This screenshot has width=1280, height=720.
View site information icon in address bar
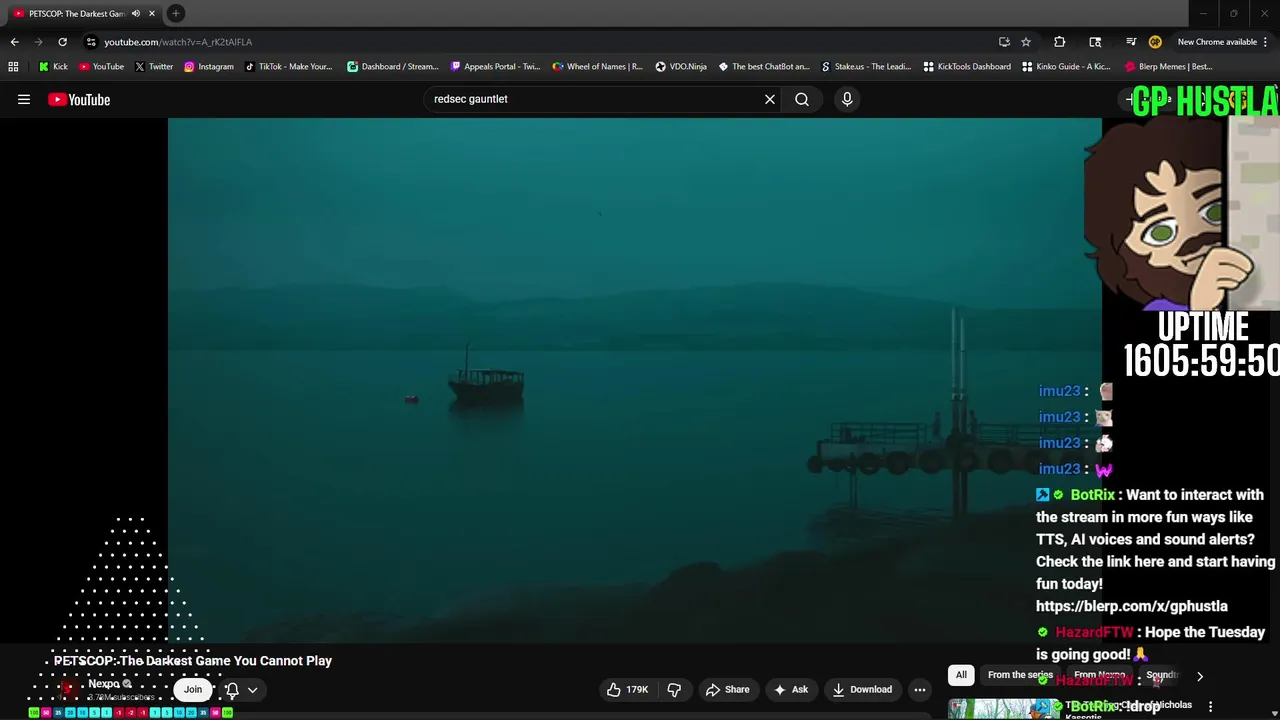click(x=91, y=42)
